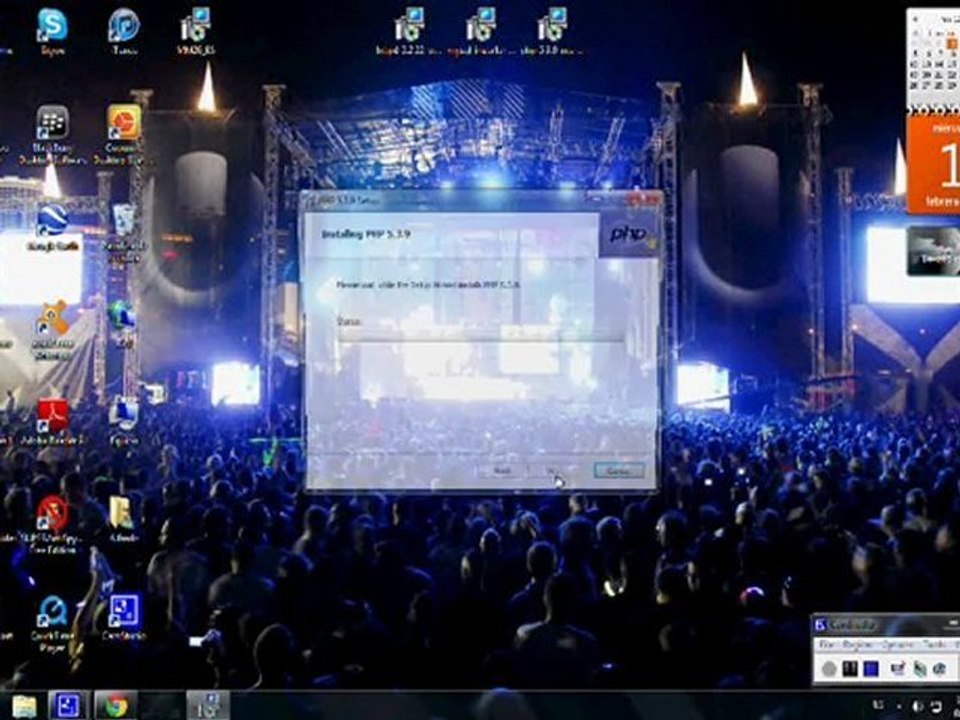Click the blue Stop button in CamStudio
The height and width of the screenshot is (720, 960).
870,669
